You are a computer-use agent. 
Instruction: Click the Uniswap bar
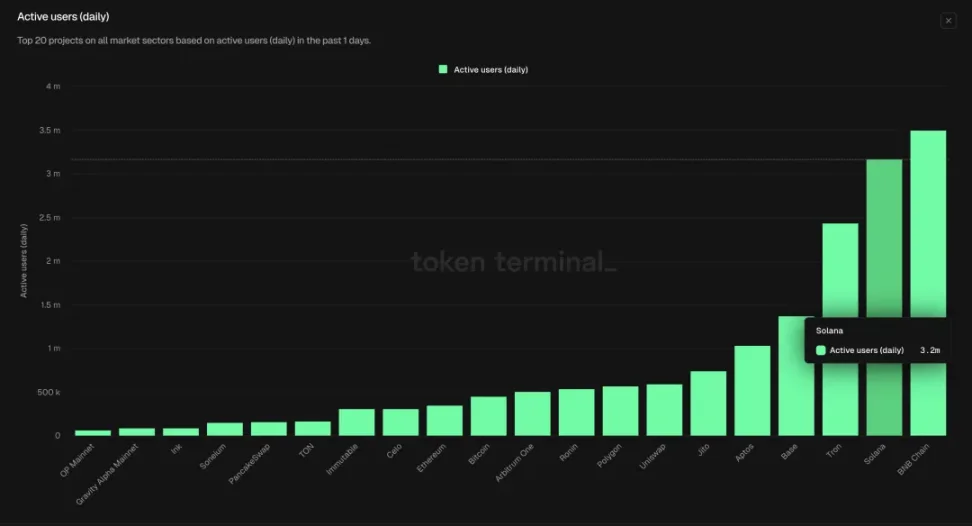[x=664, y=410]
